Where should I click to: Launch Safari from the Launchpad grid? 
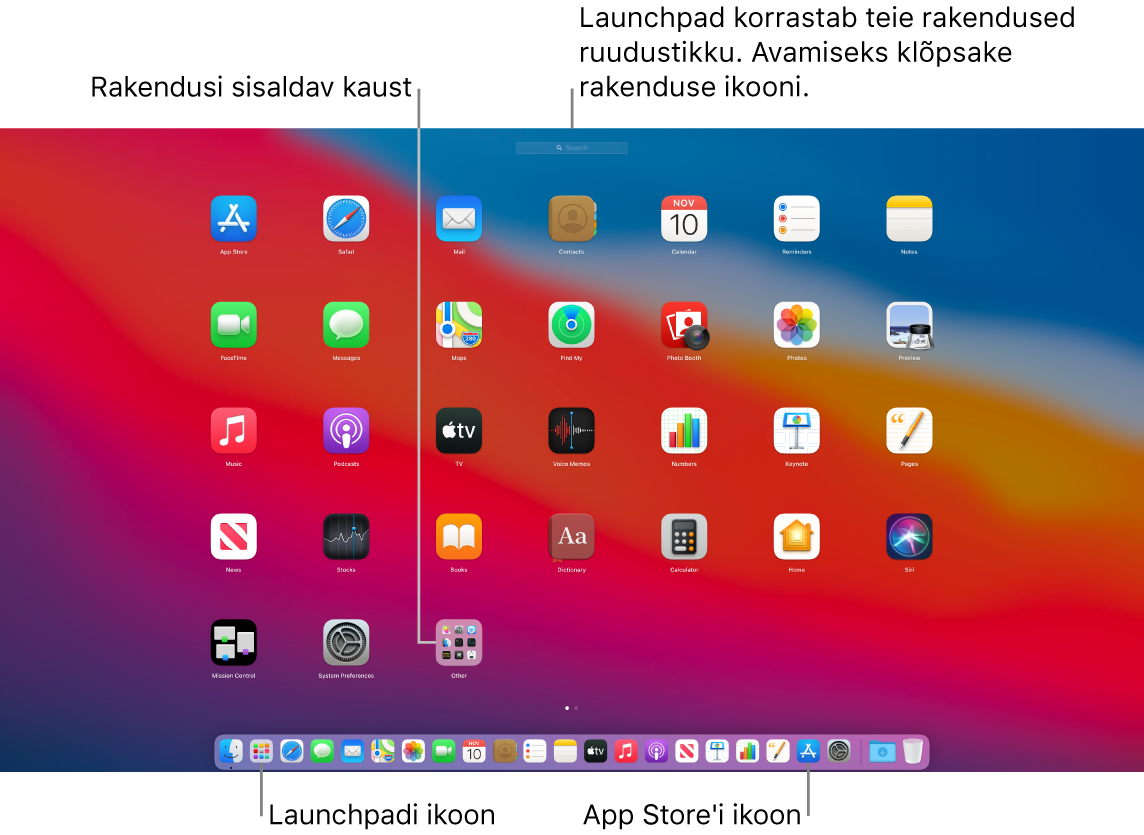pos(346,218)
